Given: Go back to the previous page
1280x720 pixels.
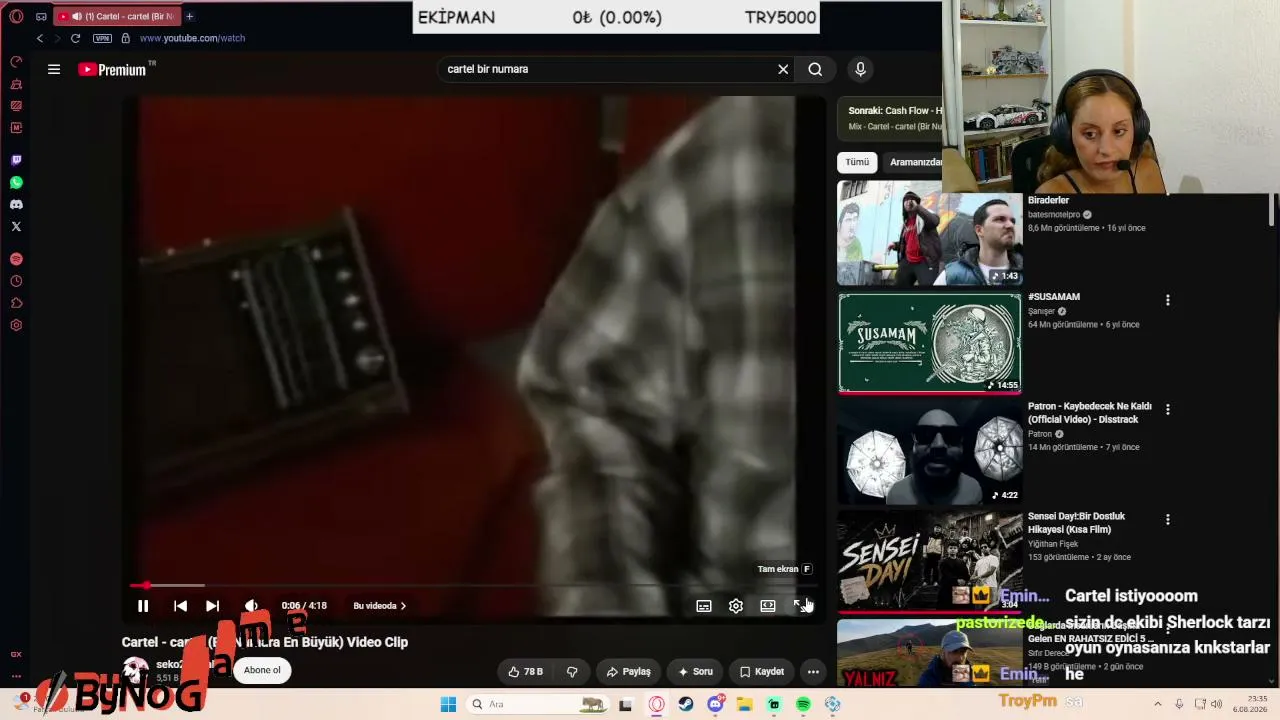Looking at the screenshot, I should 40,38.
